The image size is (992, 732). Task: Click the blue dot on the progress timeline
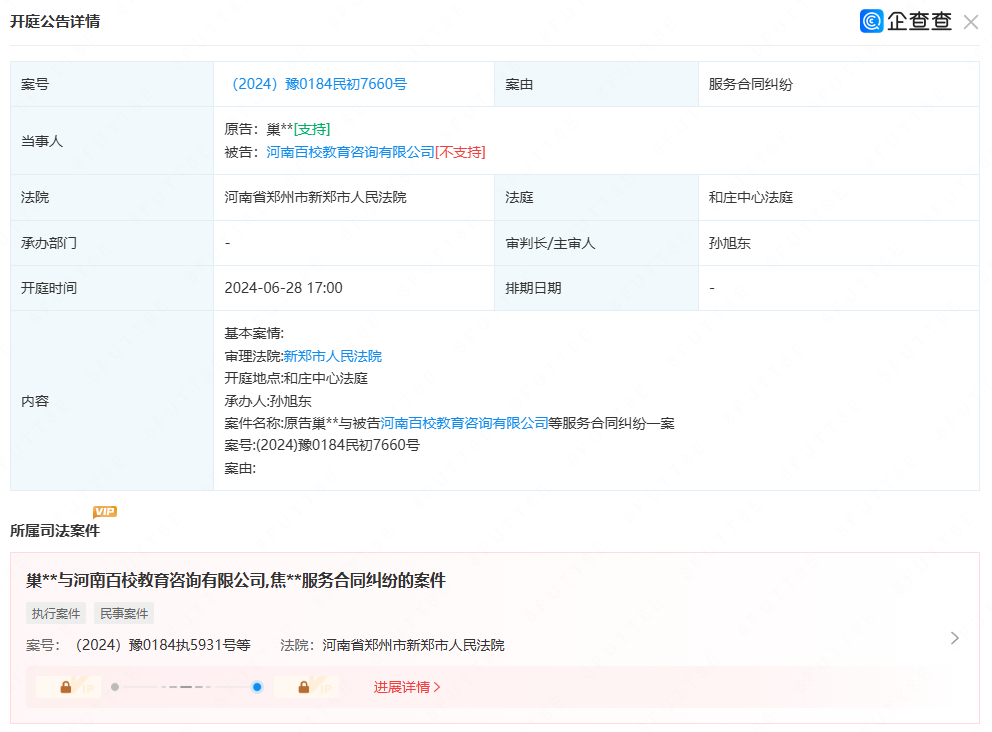(257, 687)
